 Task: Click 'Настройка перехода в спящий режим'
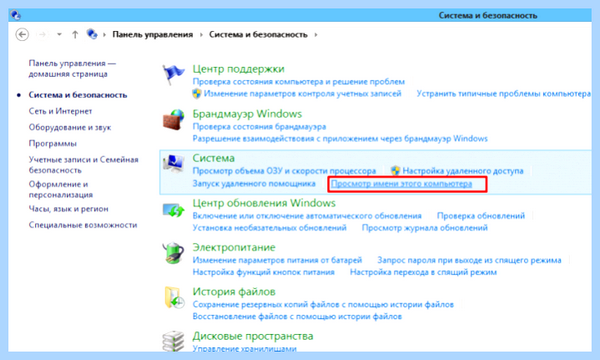423,272
